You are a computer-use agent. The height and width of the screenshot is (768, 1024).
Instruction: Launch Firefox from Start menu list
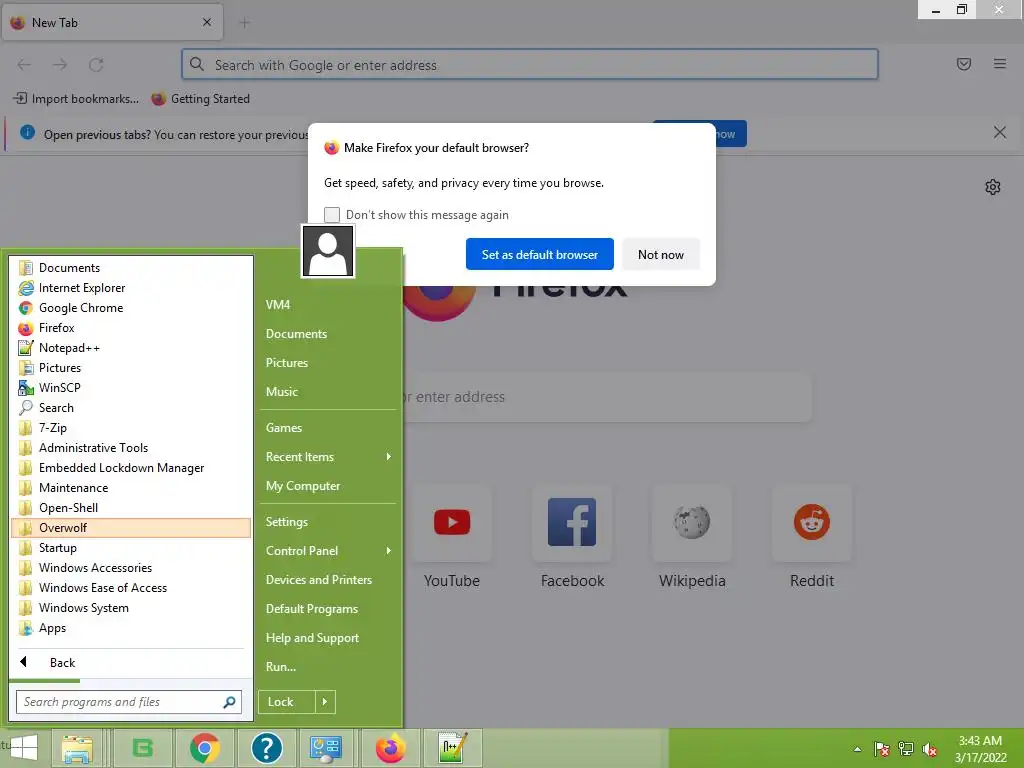pyautogui.click(x=131, y=328)
